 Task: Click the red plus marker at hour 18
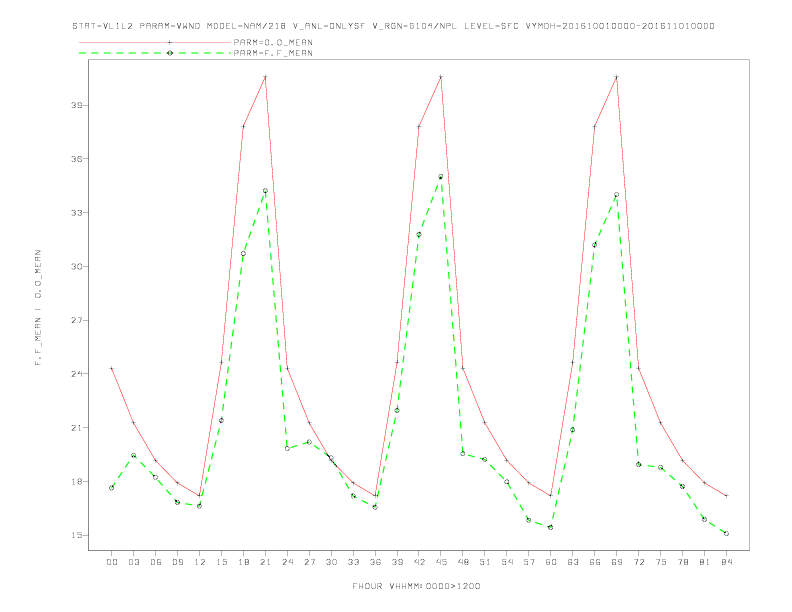(243, 126)
